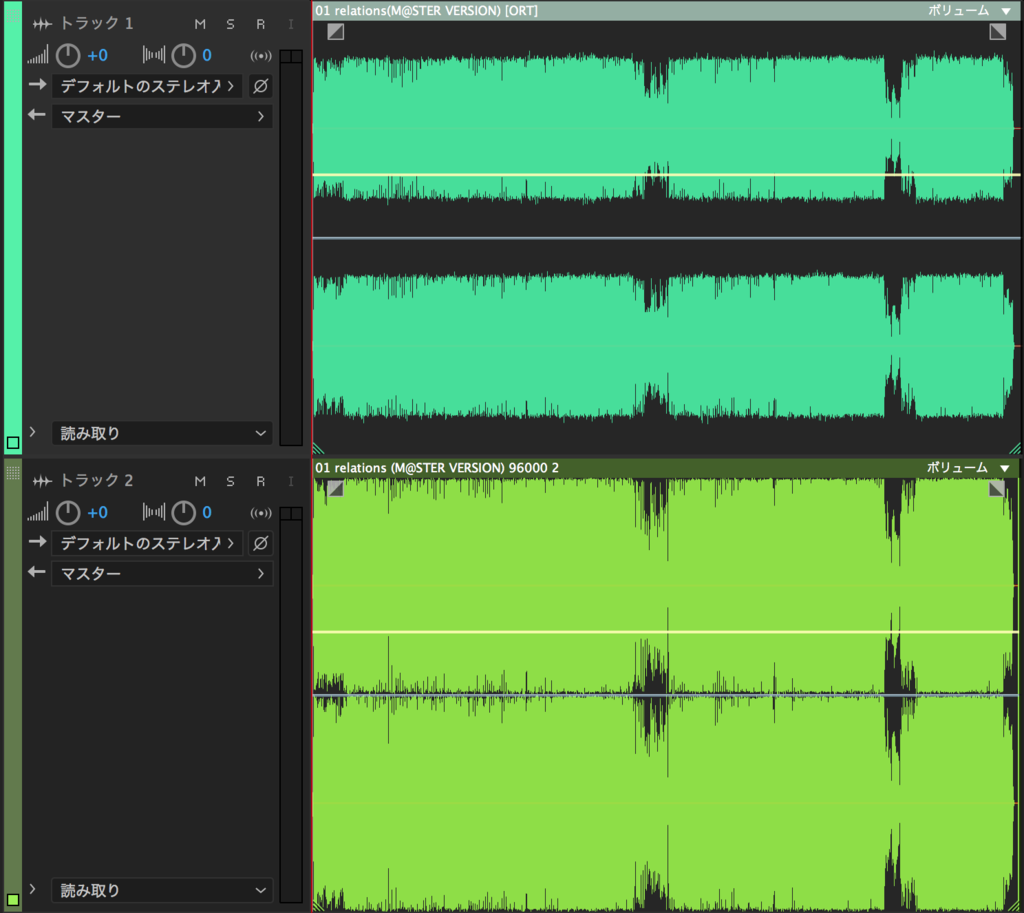The width and height of the screenshot is (1024, 913).
Task: Click Track 1 level meter
Action: coord(291,248)
